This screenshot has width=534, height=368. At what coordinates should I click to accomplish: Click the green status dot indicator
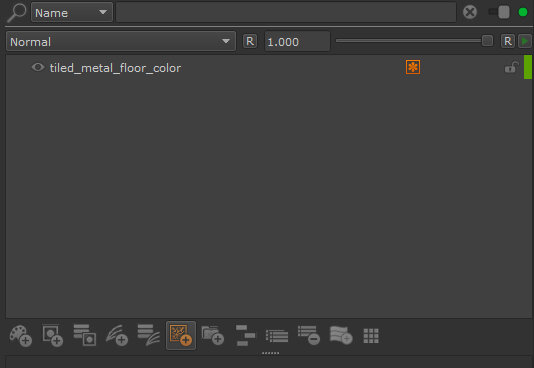click(523, 12)
